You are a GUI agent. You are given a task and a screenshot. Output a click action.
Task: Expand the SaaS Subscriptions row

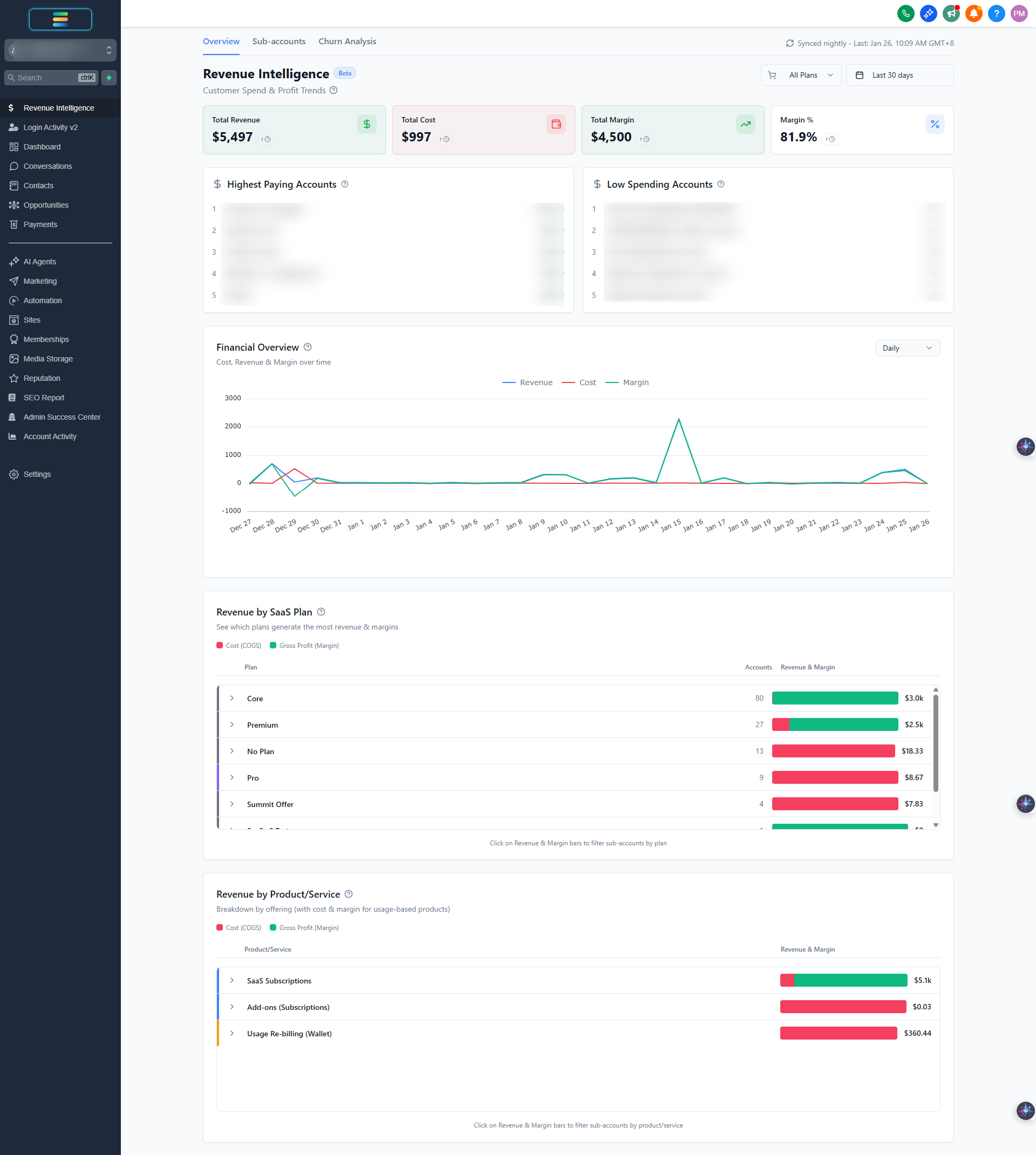click(231, 980)
